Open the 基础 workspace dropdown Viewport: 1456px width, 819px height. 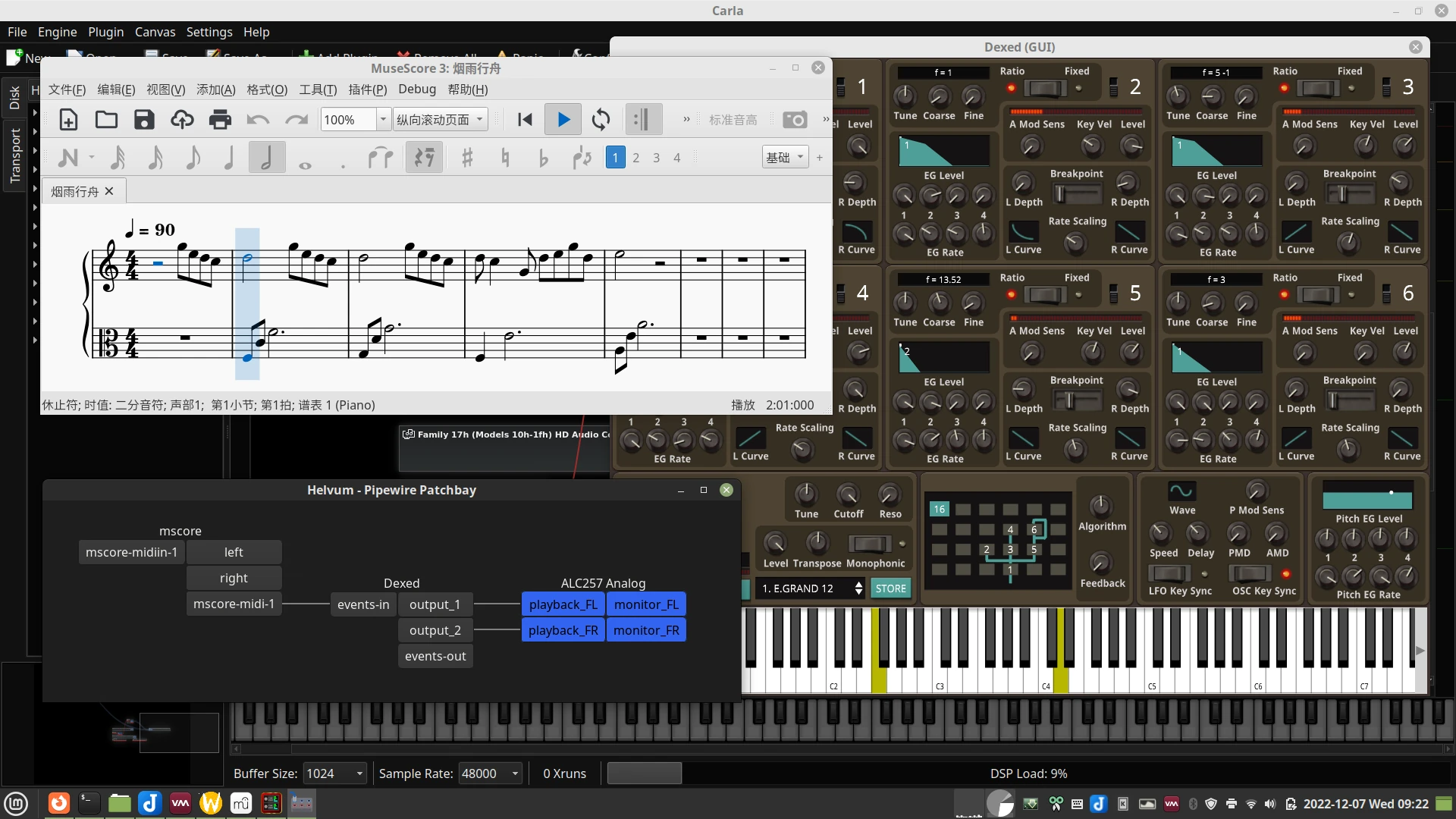(785, 158)
